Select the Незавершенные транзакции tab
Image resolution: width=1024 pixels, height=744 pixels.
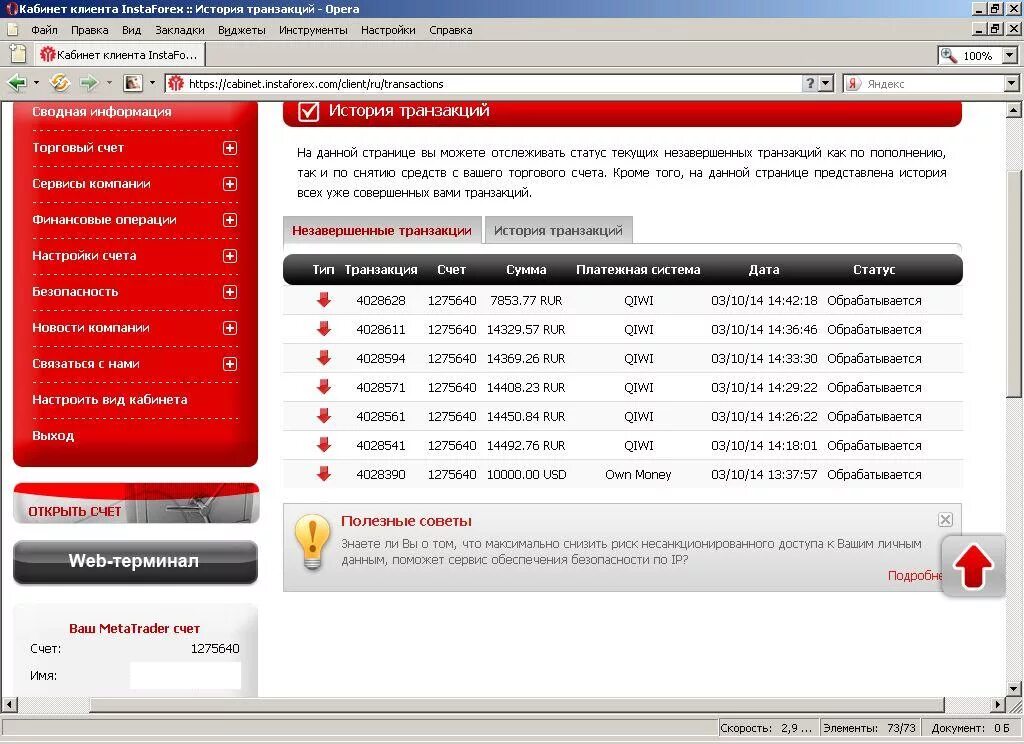[x=382, y=231]
